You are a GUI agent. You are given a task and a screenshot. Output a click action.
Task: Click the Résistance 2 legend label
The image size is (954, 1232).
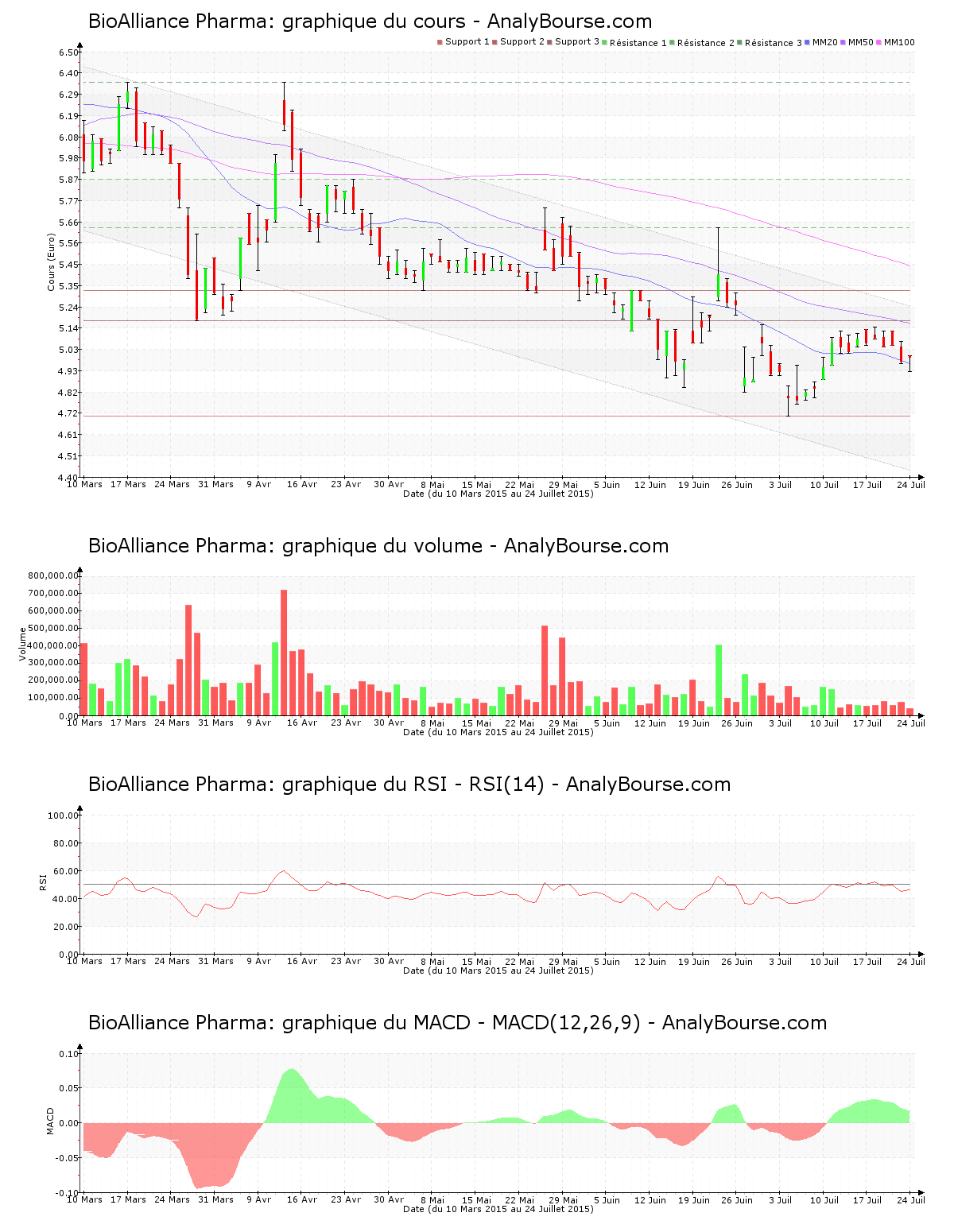coord(706,43)
